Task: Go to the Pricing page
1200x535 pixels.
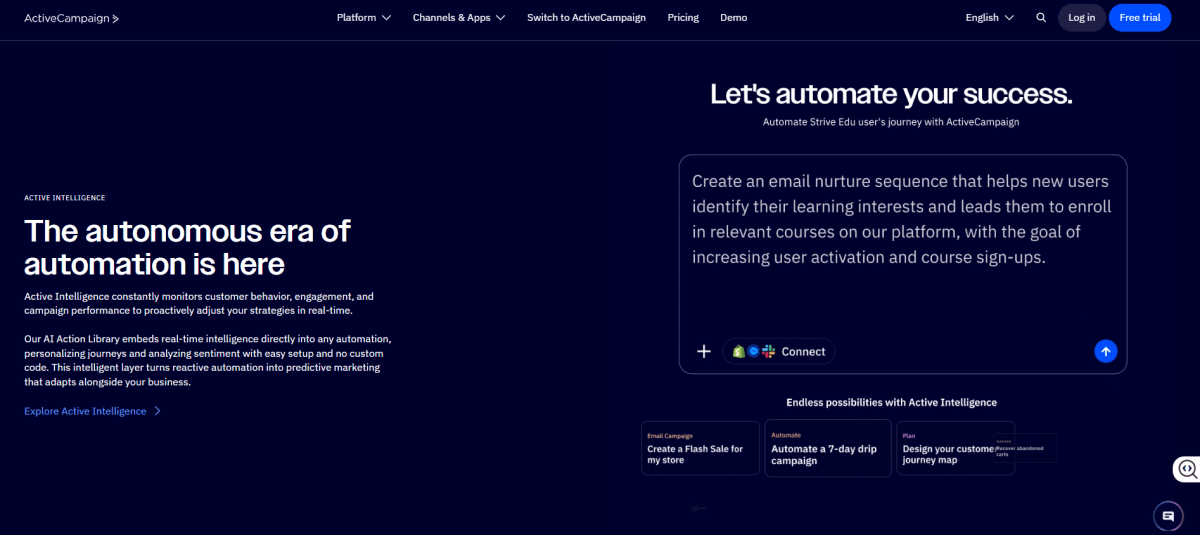Action: pos(683,18)
